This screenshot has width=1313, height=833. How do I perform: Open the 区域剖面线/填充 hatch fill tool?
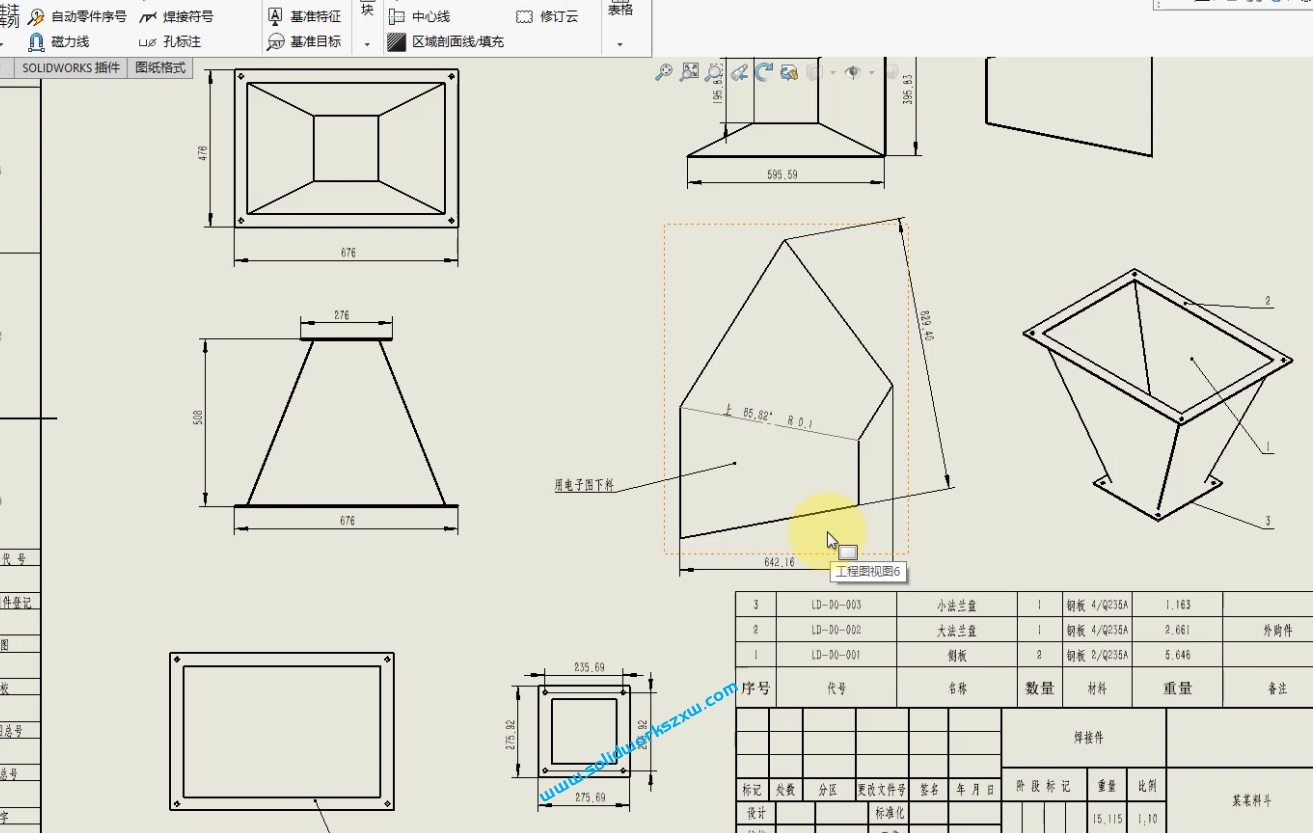(450, 42)
